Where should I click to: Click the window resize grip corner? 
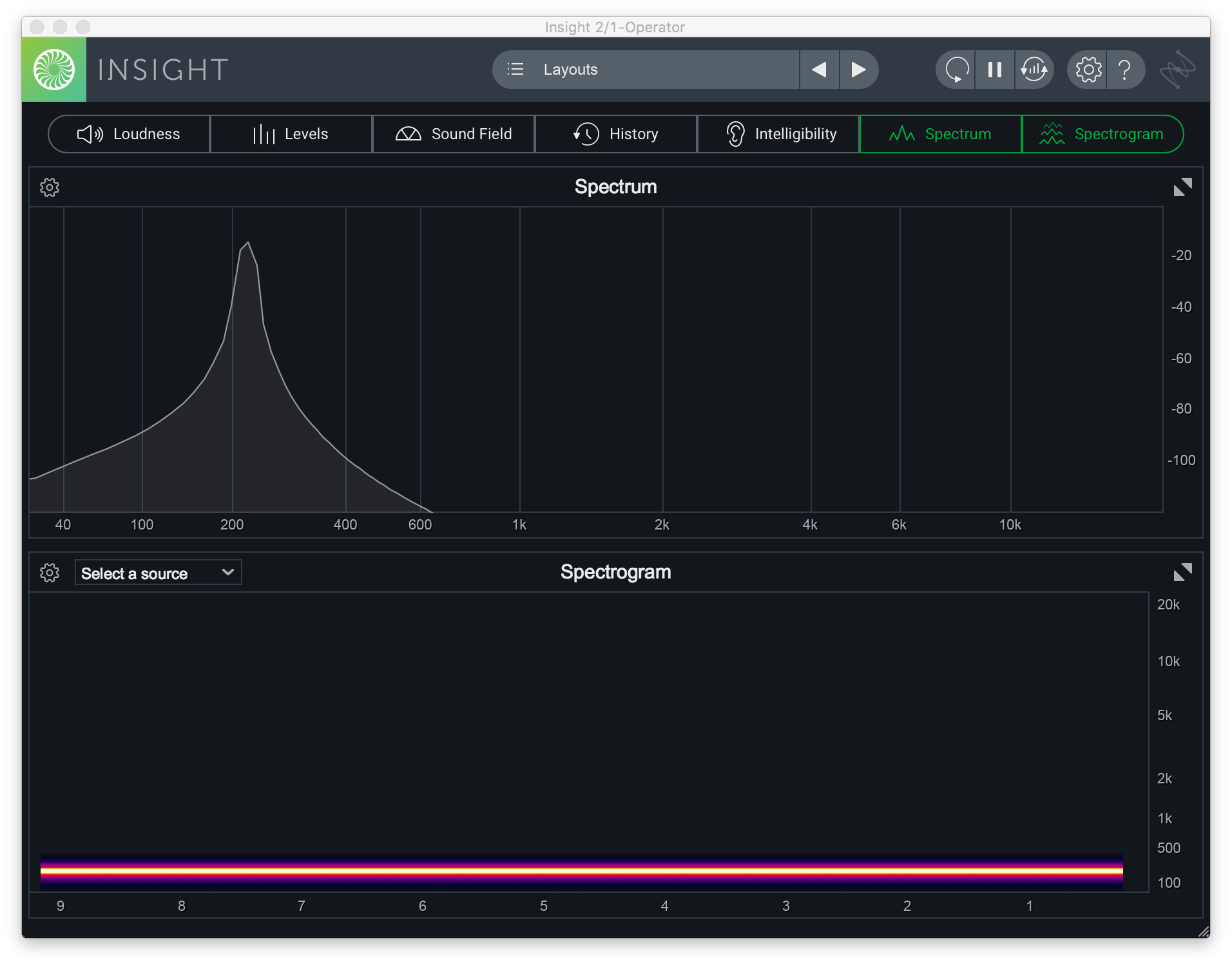(1203, 932)
